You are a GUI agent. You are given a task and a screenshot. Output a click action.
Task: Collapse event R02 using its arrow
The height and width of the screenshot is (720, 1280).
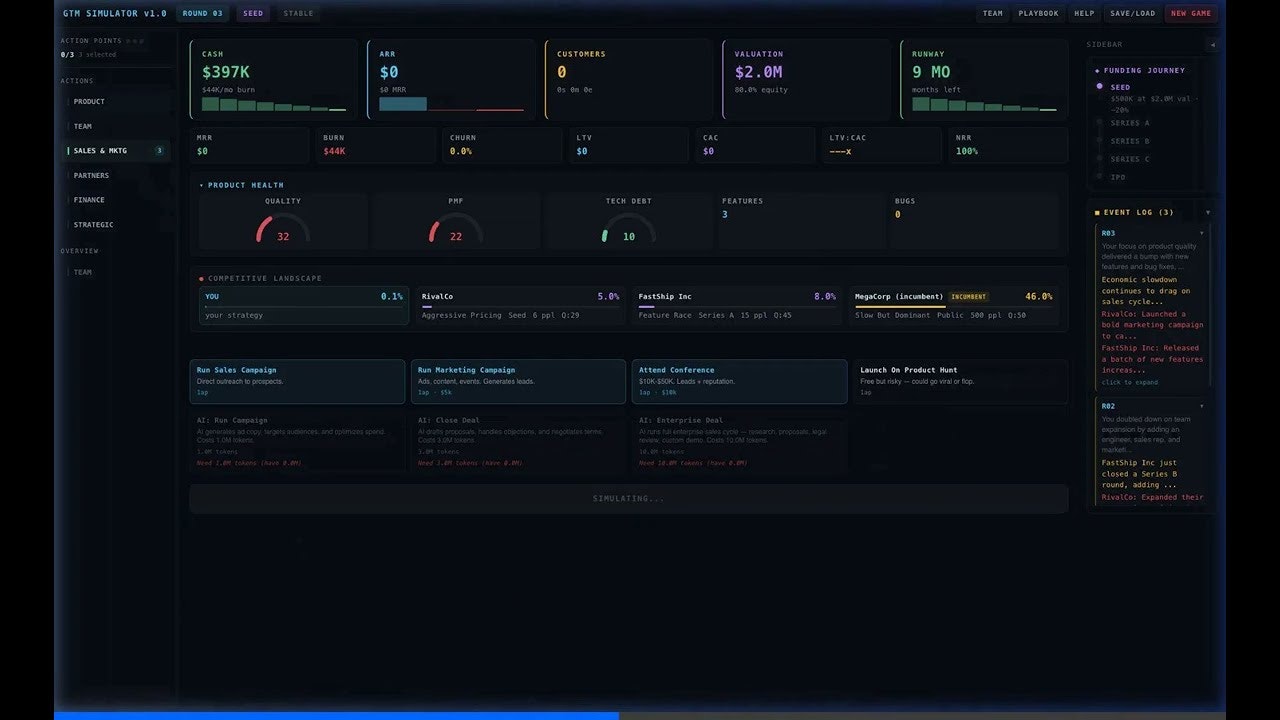[x=1203, y=406]
